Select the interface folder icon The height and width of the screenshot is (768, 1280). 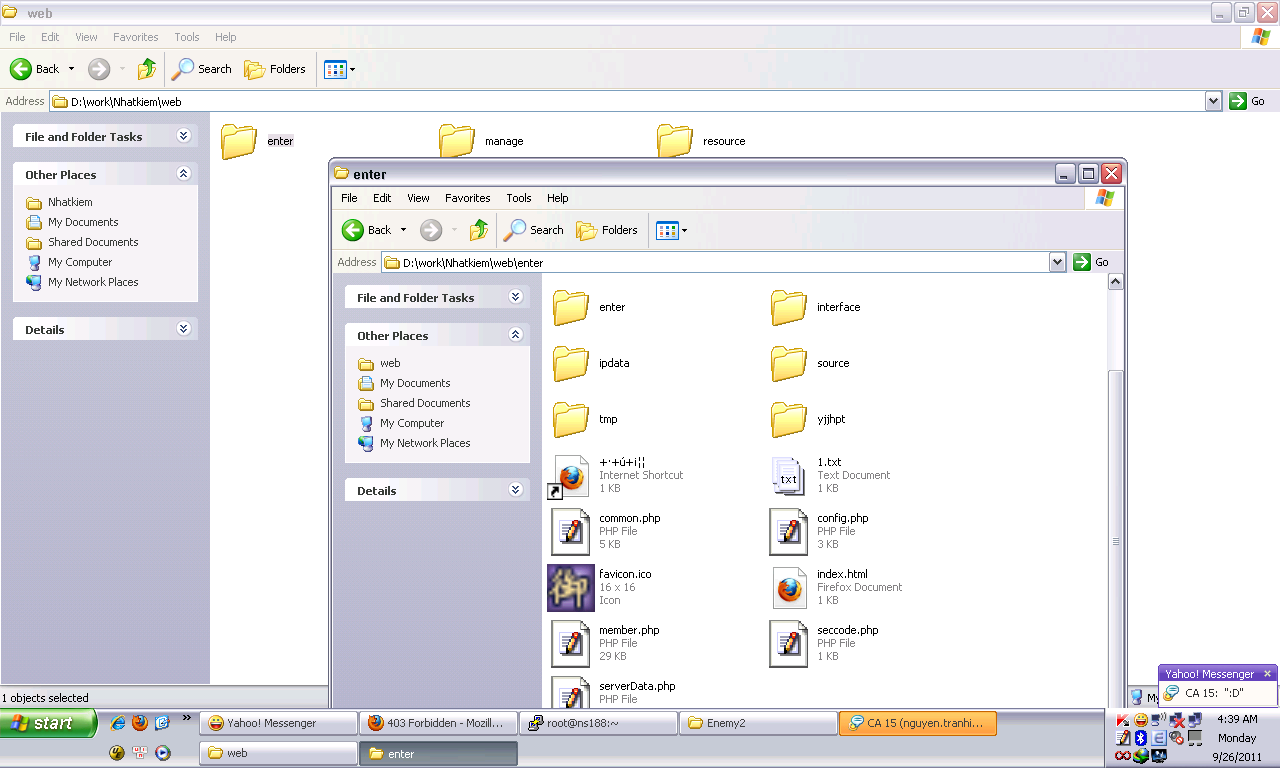click(789, 307)
